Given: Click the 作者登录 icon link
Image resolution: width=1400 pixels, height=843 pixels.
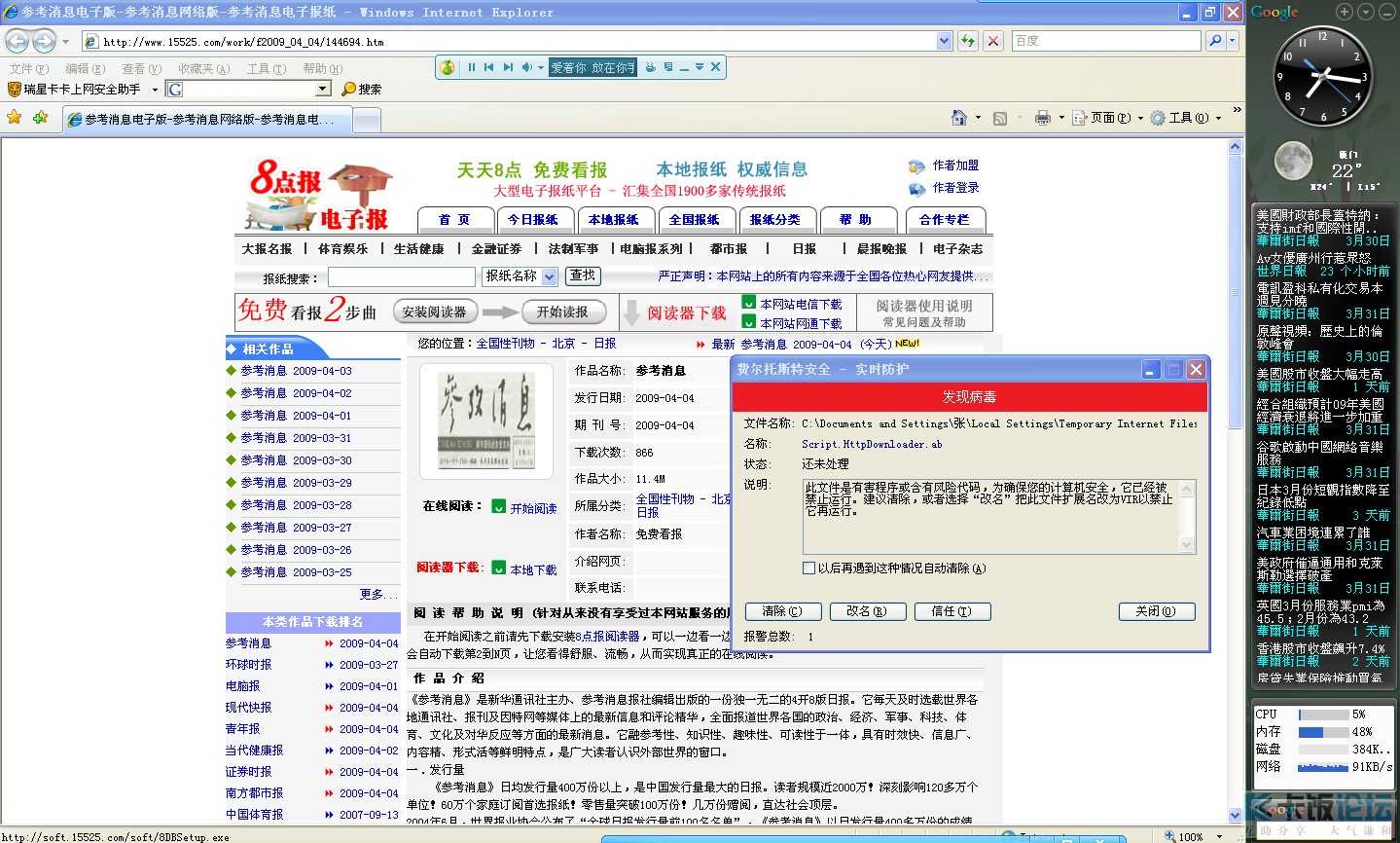Looking at the screenshot, I should click(x=916, y=189).
